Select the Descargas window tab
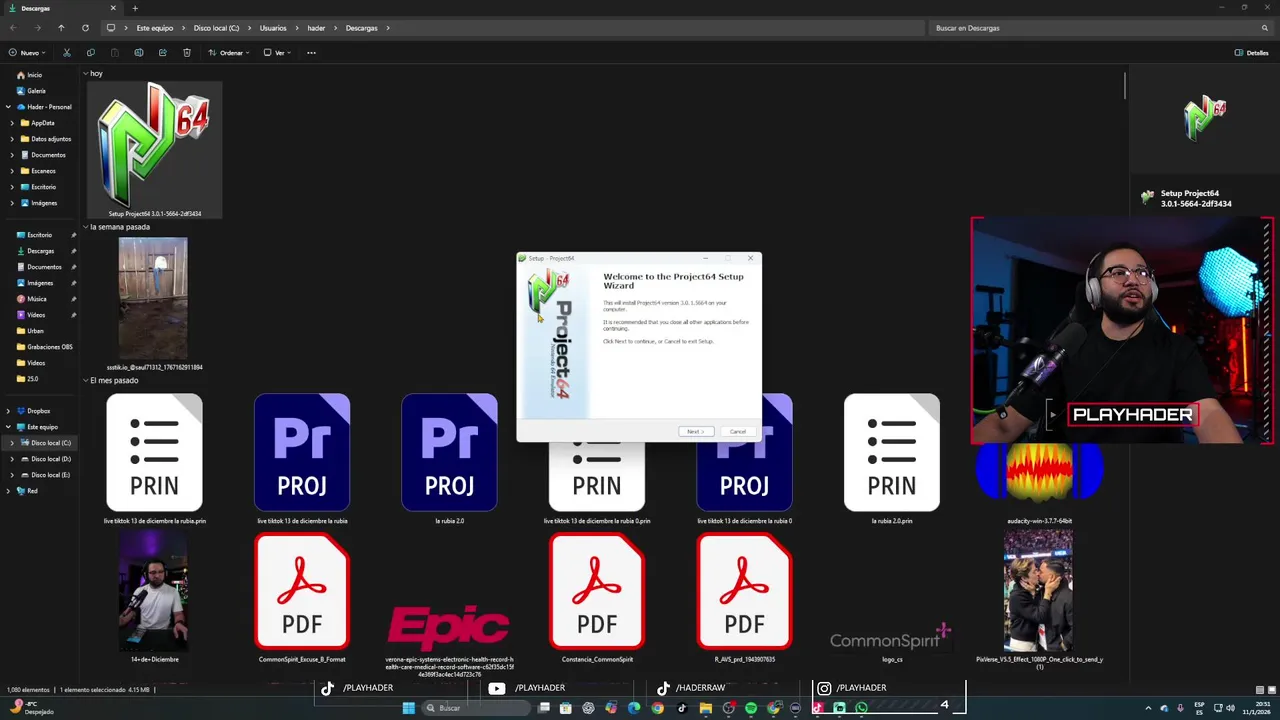Viewport: 1280px width, 720px height. pyautogui.click(x=60, y=8)
